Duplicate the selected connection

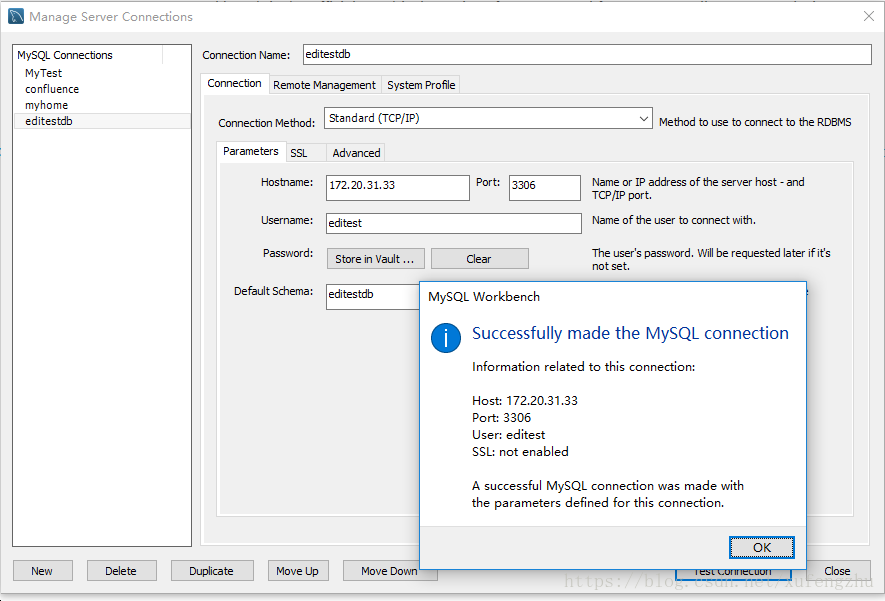pyautogui.click(x=212, y=571)
